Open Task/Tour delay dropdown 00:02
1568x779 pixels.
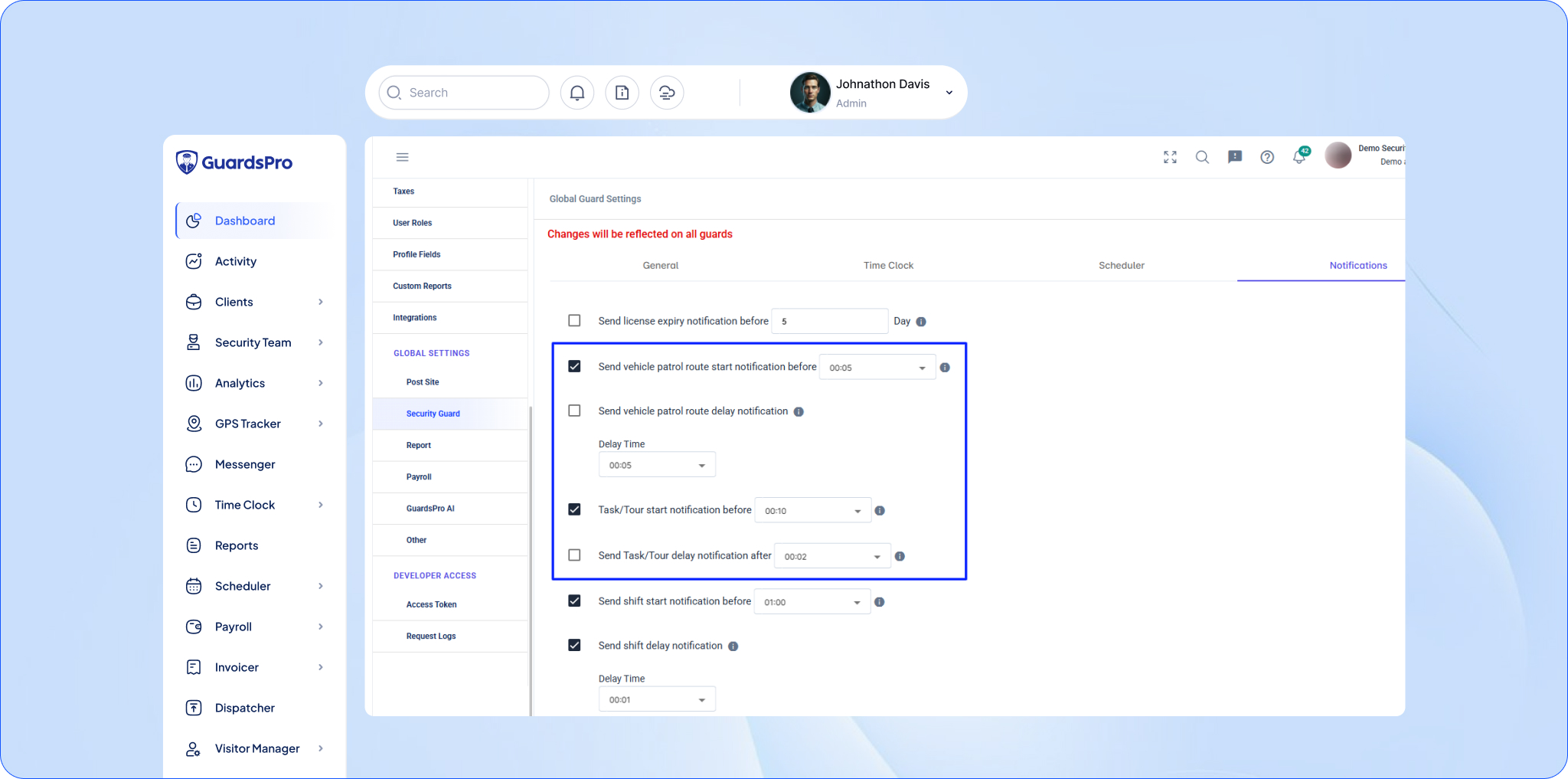pos(833,557)
